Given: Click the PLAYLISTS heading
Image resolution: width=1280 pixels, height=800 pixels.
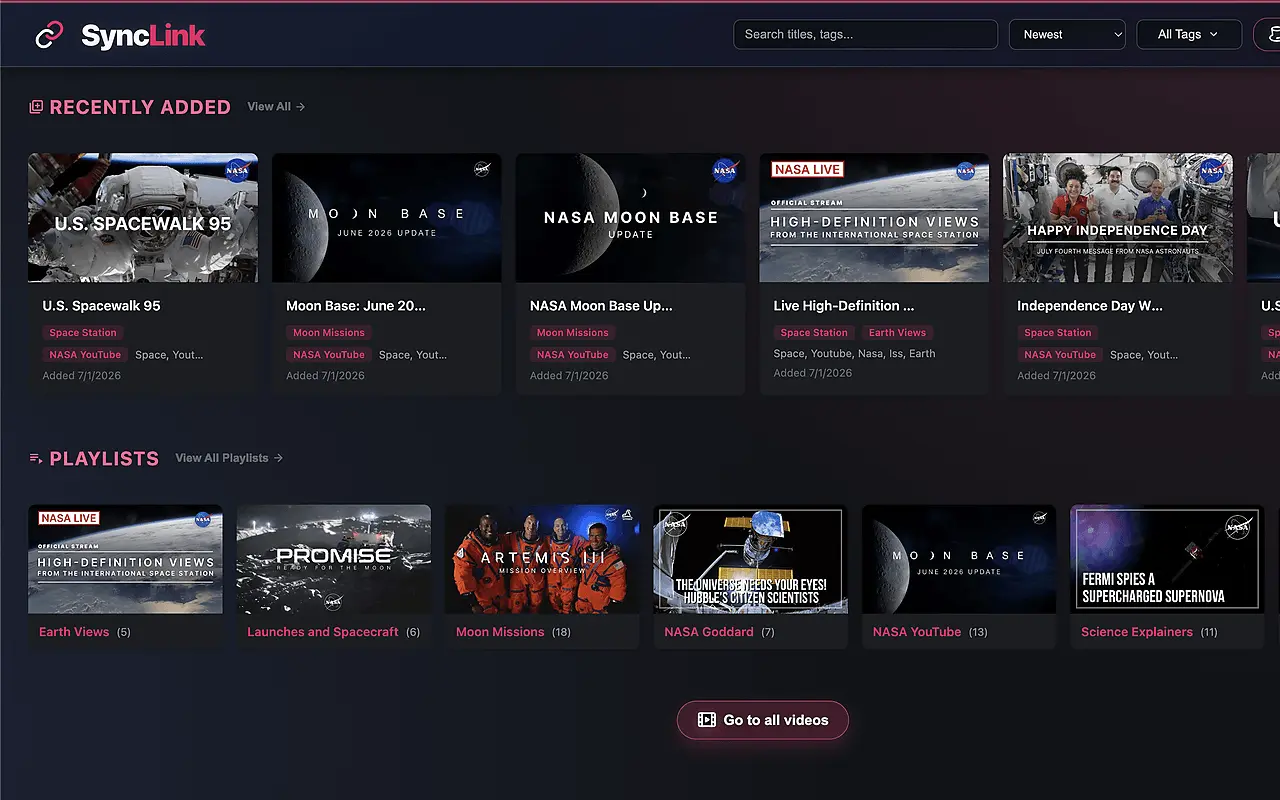Looking at the screenshot, I should point(104,459).
